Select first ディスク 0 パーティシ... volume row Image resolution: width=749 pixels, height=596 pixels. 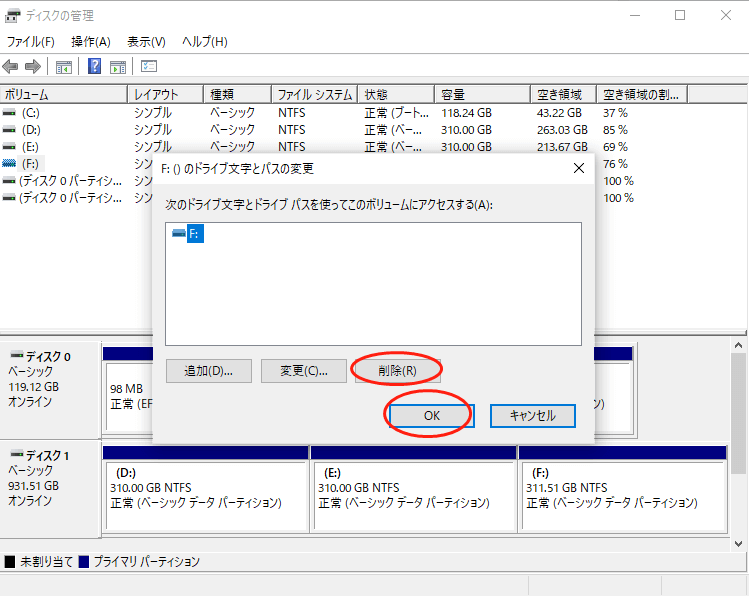[x=70, y=181]
